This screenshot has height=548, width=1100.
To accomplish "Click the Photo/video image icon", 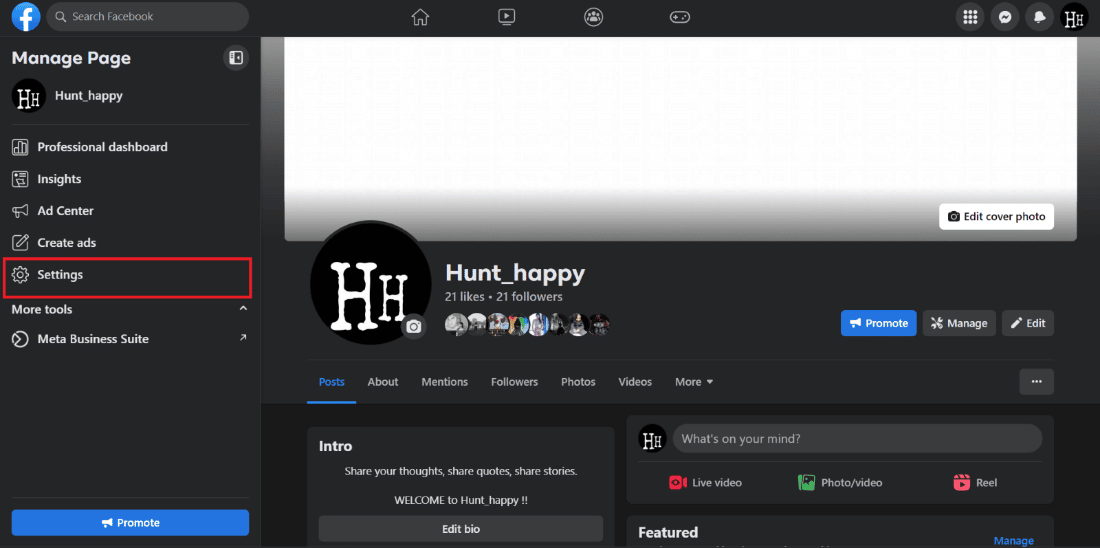I will coord(806,482).
